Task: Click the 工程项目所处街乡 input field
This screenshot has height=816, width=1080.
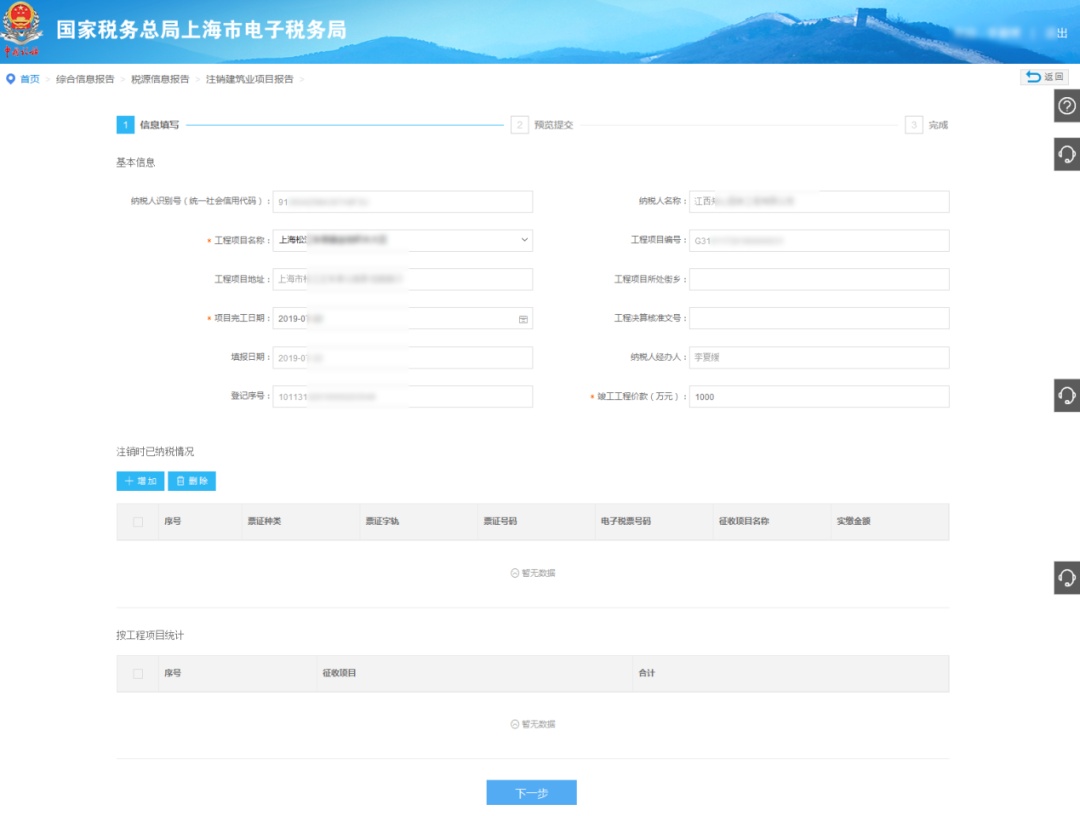Action: pyautogui.click(x=818, y=279)
